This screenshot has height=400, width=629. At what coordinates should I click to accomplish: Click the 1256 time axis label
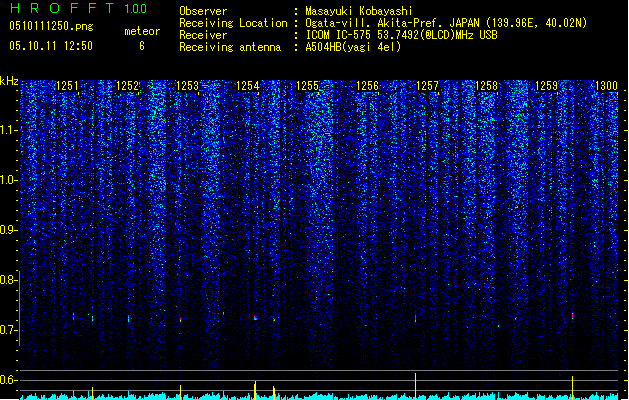point(367,86)
